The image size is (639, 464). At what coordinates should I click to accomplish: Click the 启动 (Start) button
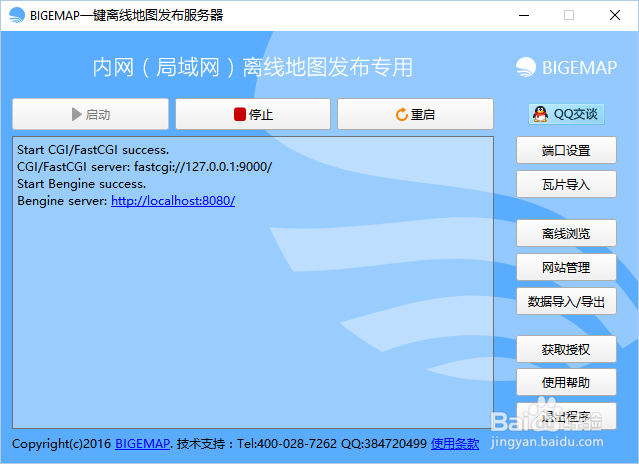90,114
